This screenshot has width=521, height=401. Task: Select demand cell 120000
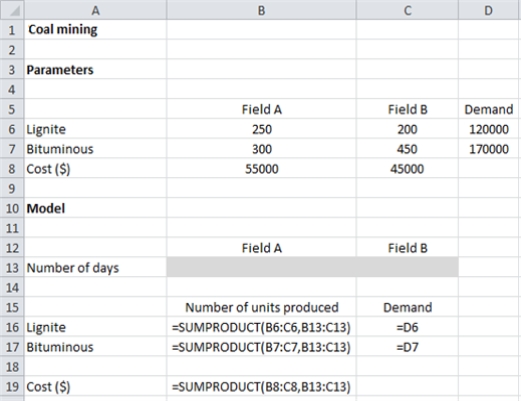tap(489, 129)
